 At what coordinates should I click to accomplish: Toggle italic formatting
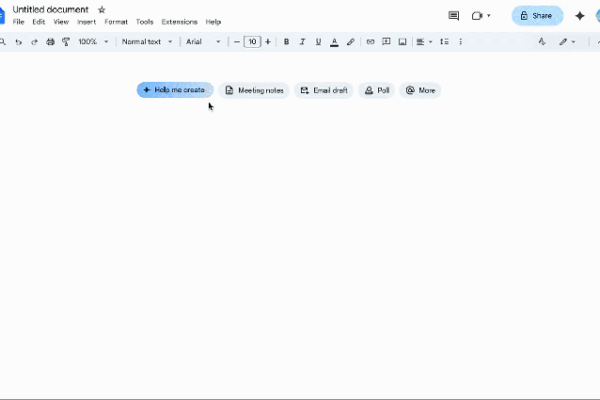tap(302, 42)
